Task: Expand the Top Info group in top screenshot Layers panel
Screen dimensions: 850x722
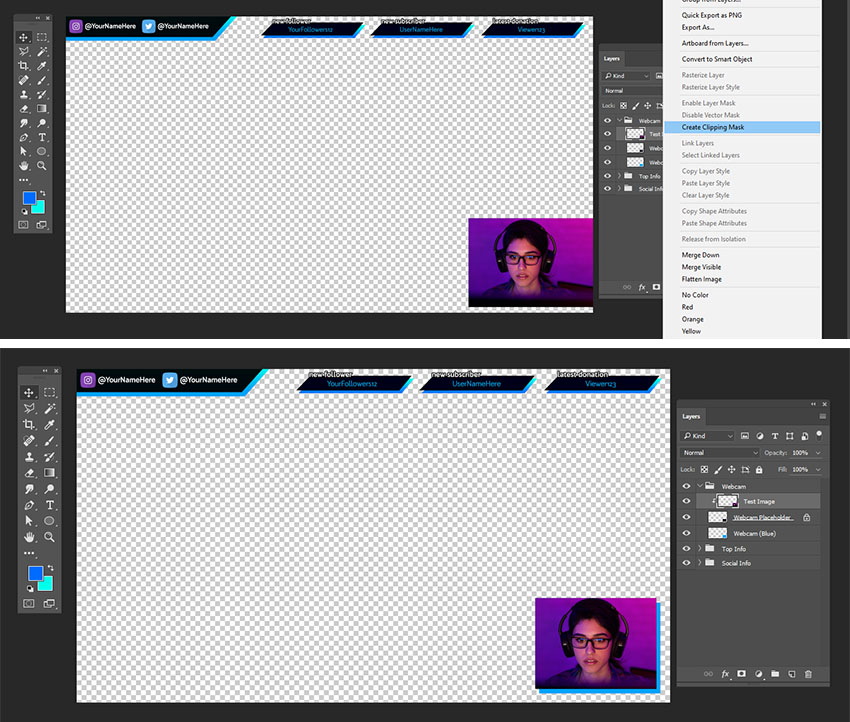Action: [x=619, y=176]
